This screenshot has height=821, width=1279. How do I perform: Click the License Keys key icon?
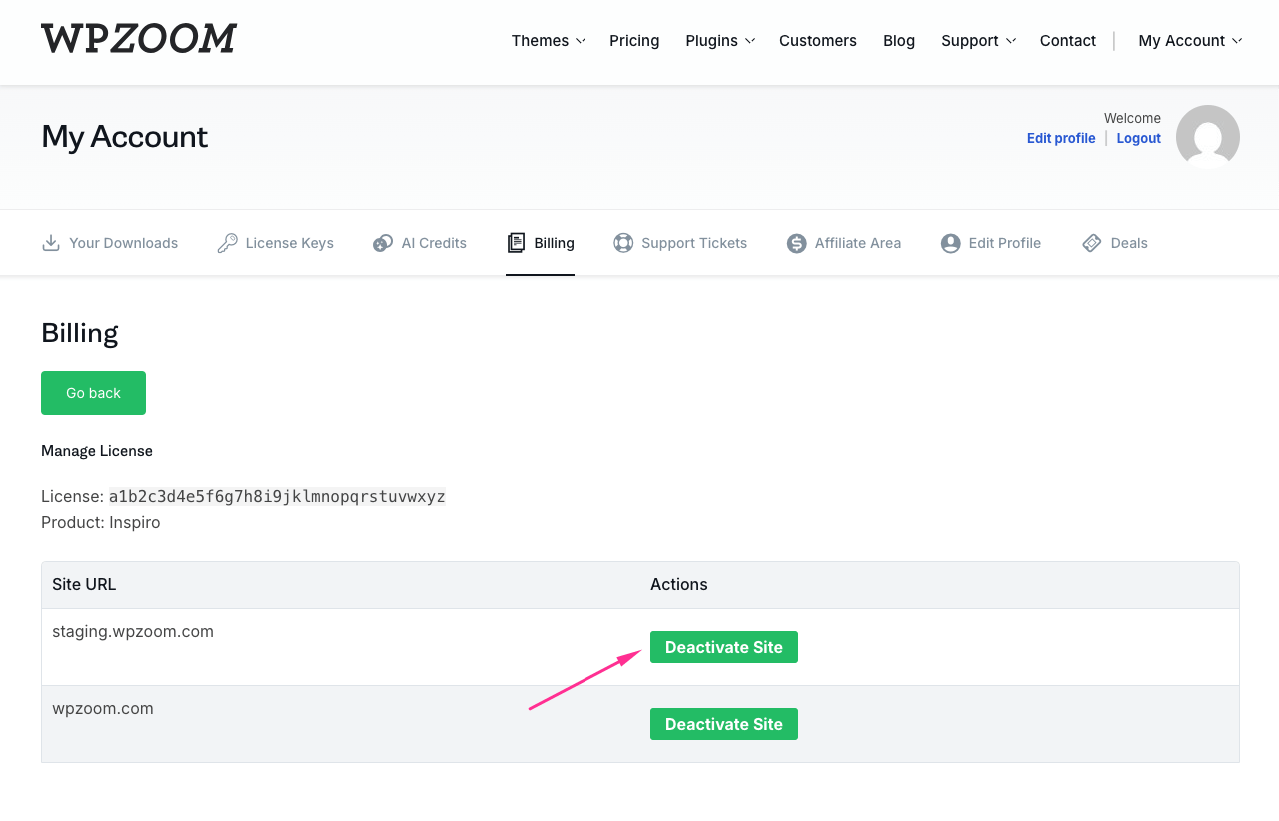[x=227, y=243]
